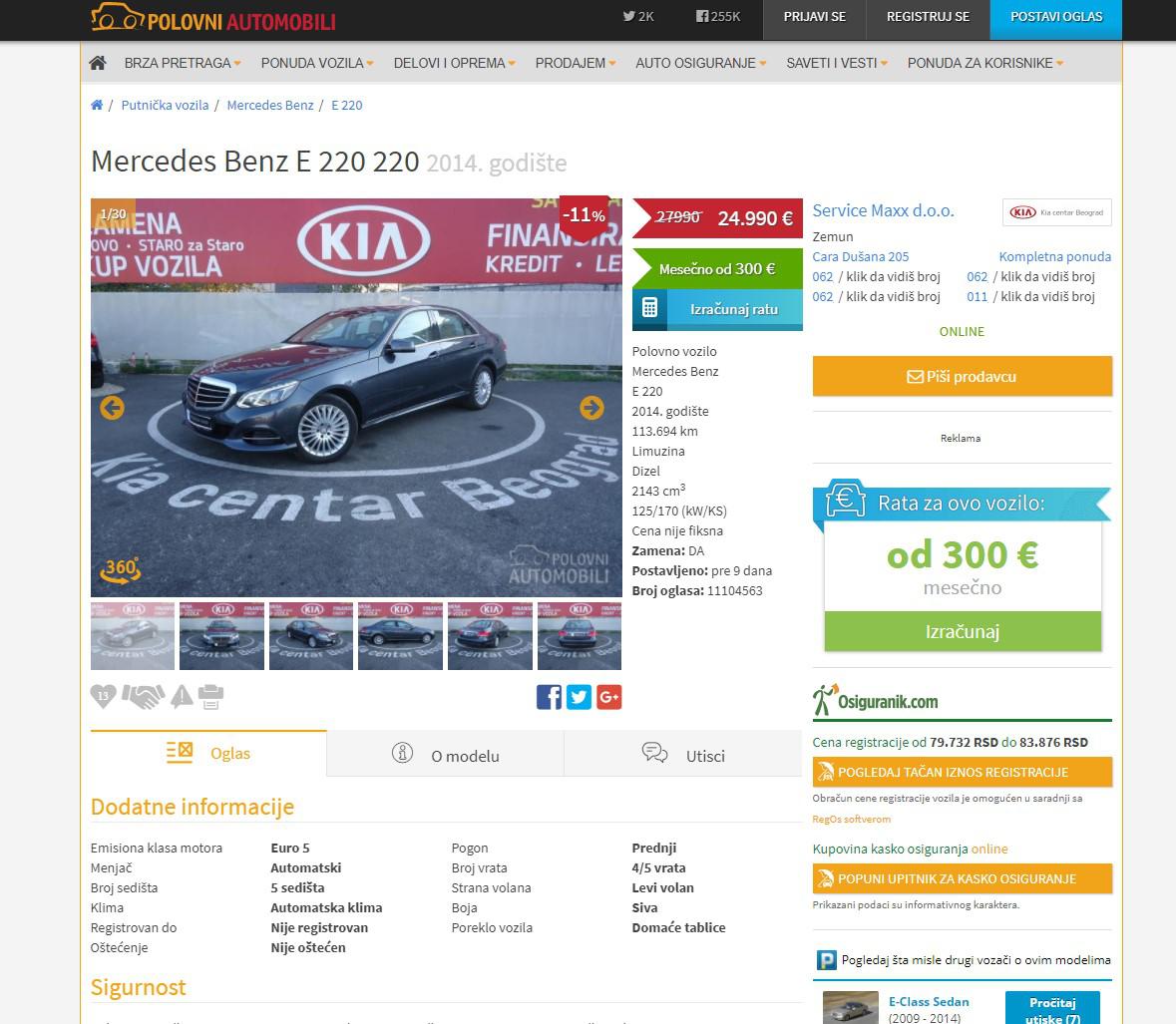The image size is (1176, 1024).
Task: Share listing on Facebook icon
Action: (549, 697)
